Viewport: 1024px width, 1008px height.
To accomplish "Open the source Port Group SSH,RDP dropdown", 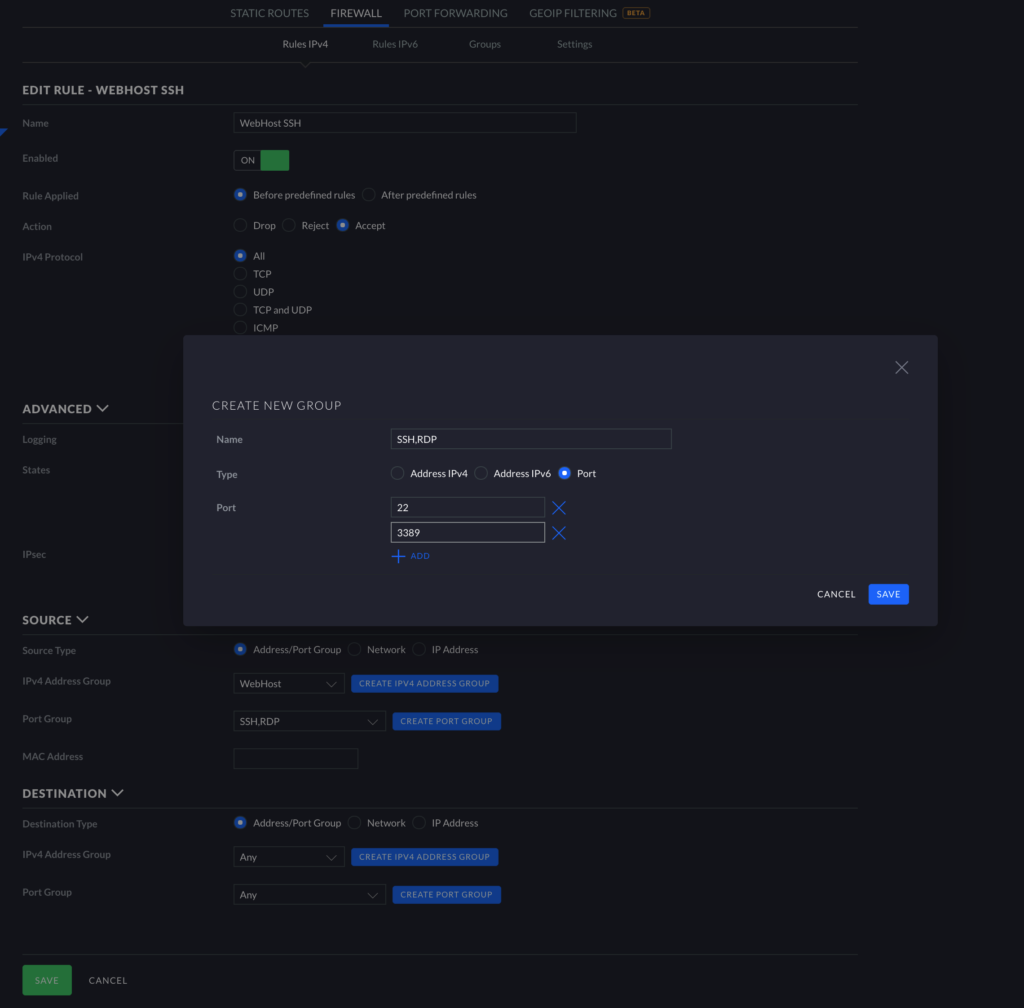I will pyautogui.click(x=310, y=721).
